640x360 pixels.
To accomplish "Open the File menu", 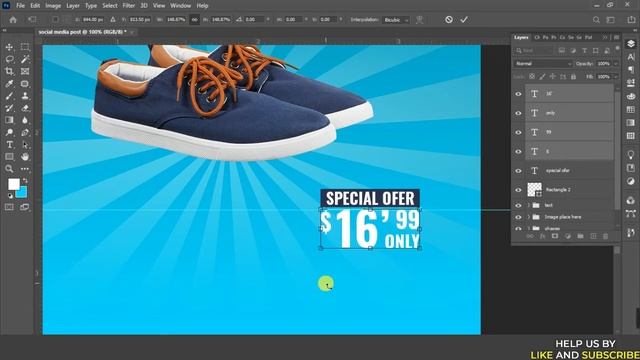I will coord(20,6).
